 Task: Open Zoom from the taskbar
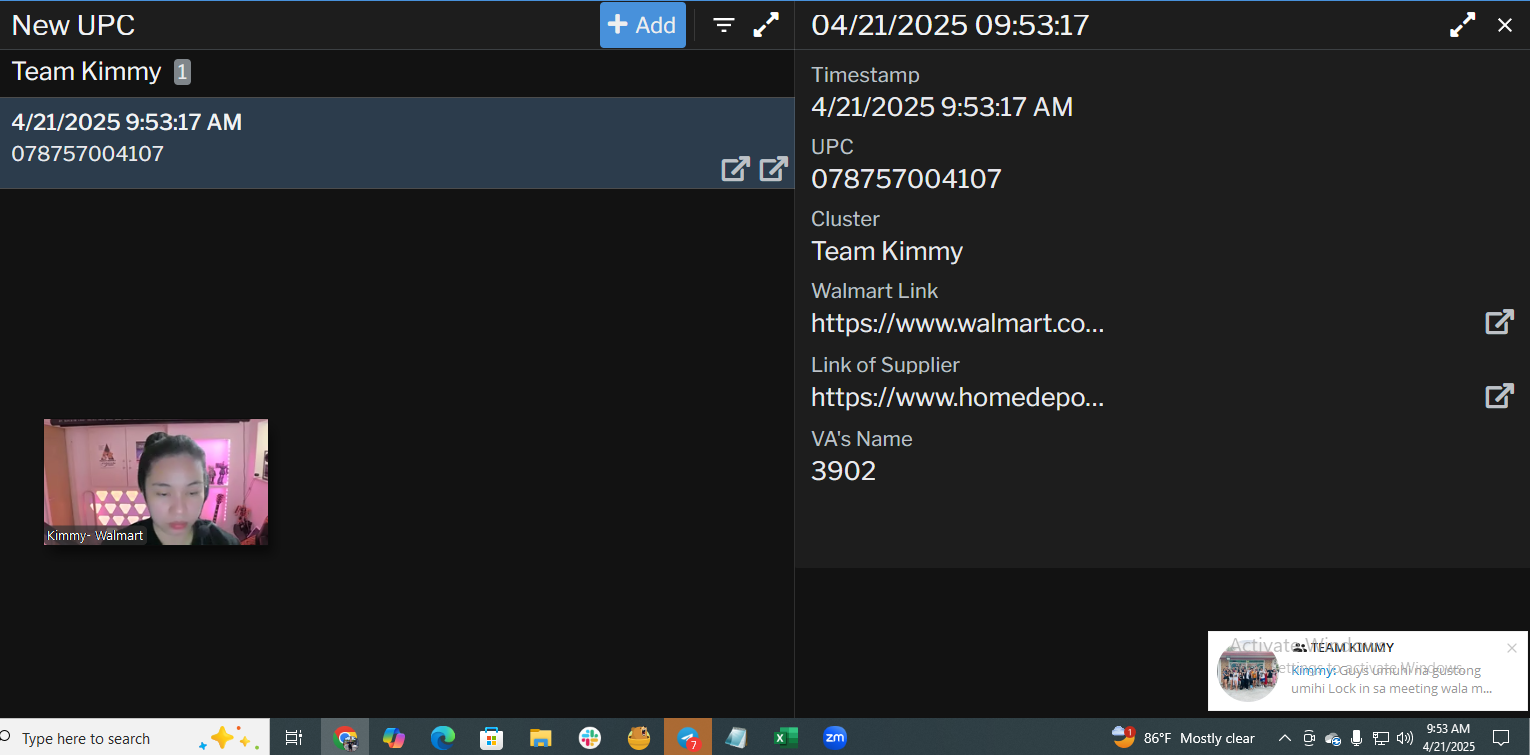[x=834, y=738]
